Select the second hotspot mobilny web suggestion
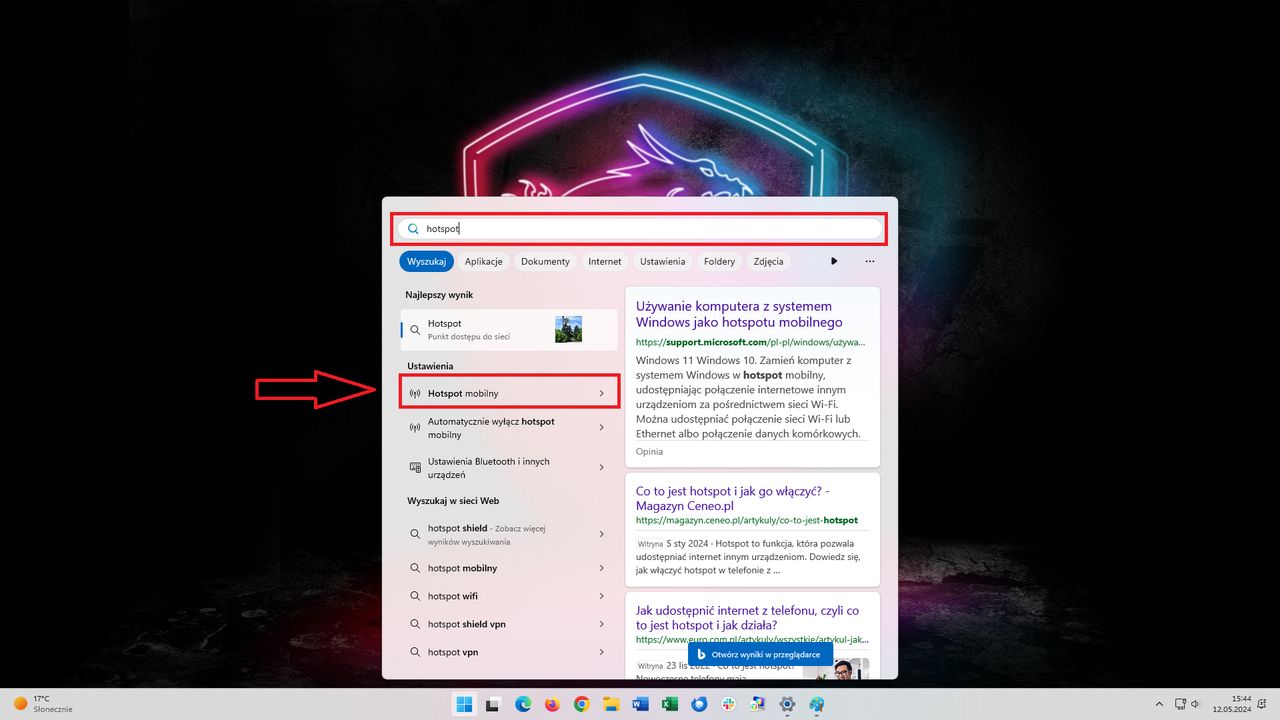 click(x=509, y=568)
